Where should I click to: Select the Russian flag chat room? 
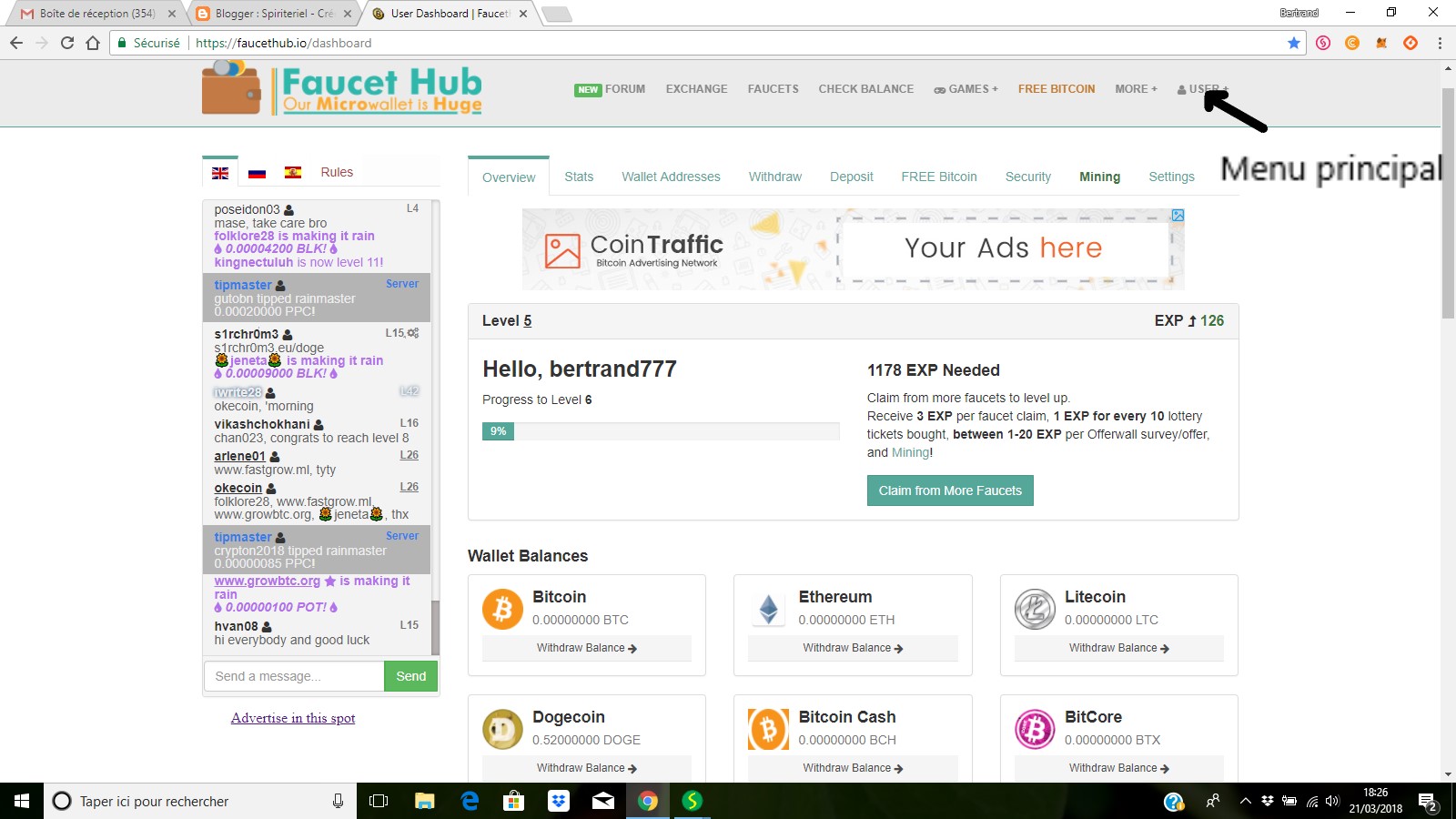click(x=257, y=173)
